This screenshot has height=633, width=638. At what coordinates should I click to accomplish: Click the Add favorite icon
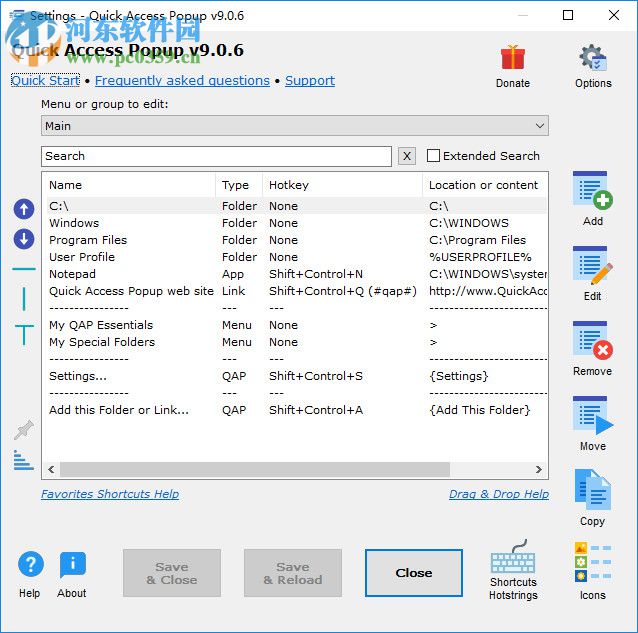click(x=592, y=190)
